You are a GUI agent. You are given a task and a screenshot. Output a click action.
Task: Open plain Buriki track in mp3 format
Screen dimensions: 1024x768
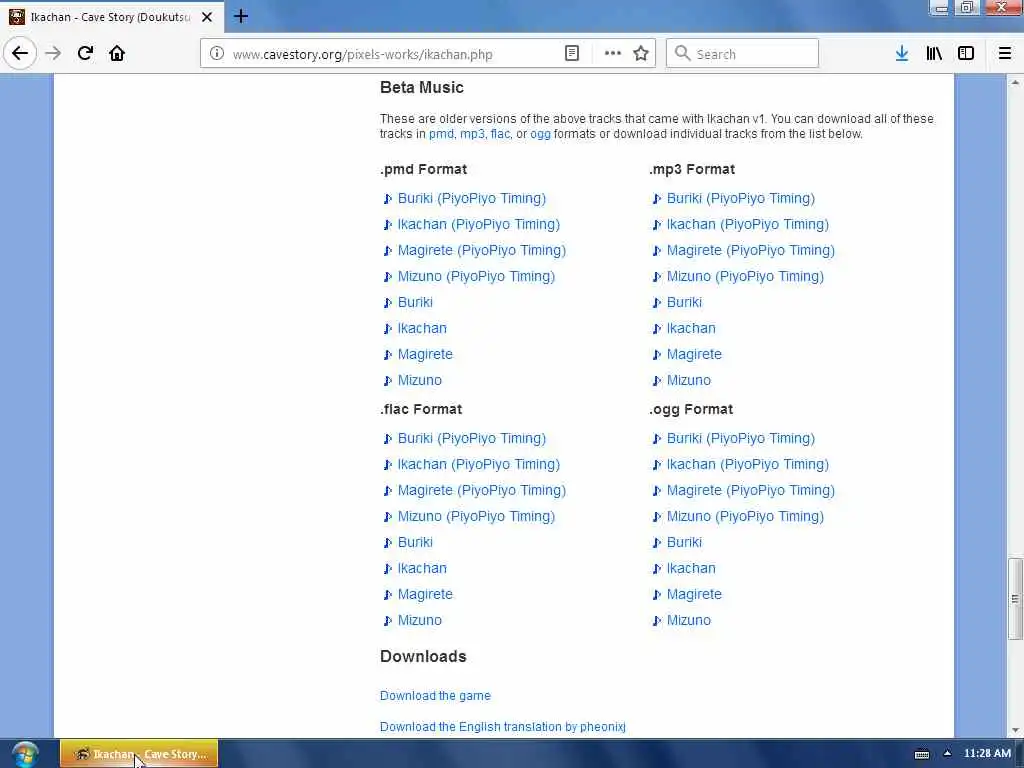tap(684, 302)
